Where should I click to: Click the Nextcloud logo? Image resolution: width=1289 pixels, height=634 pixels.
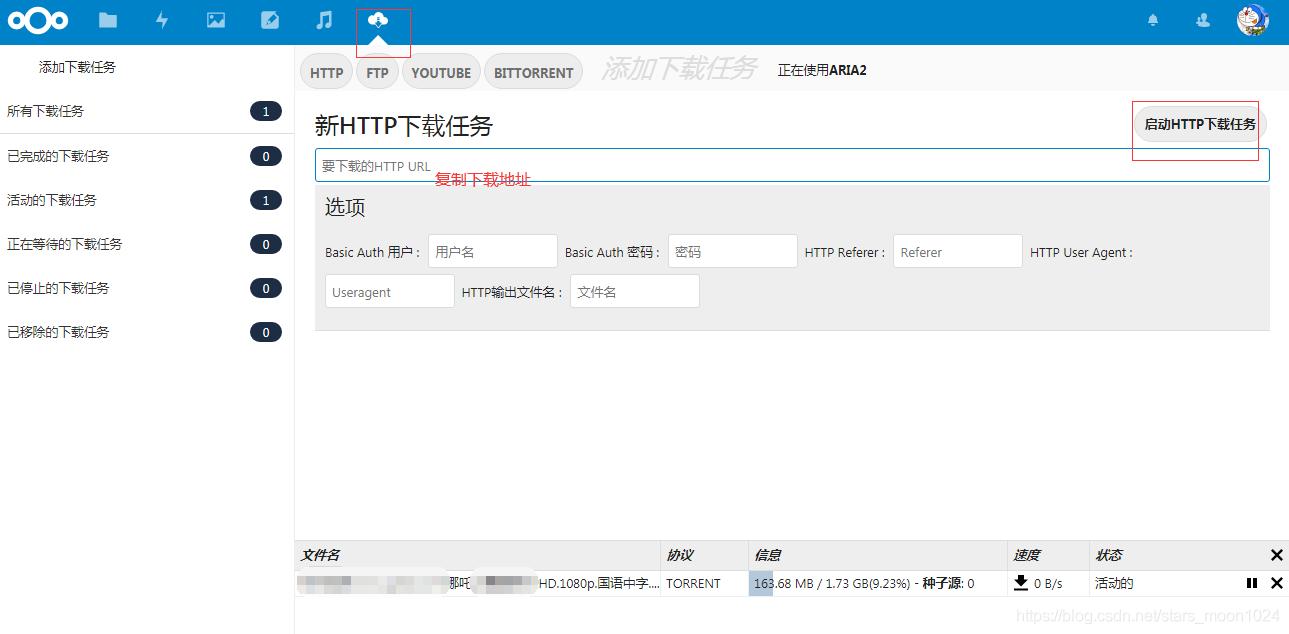point(38,20)
